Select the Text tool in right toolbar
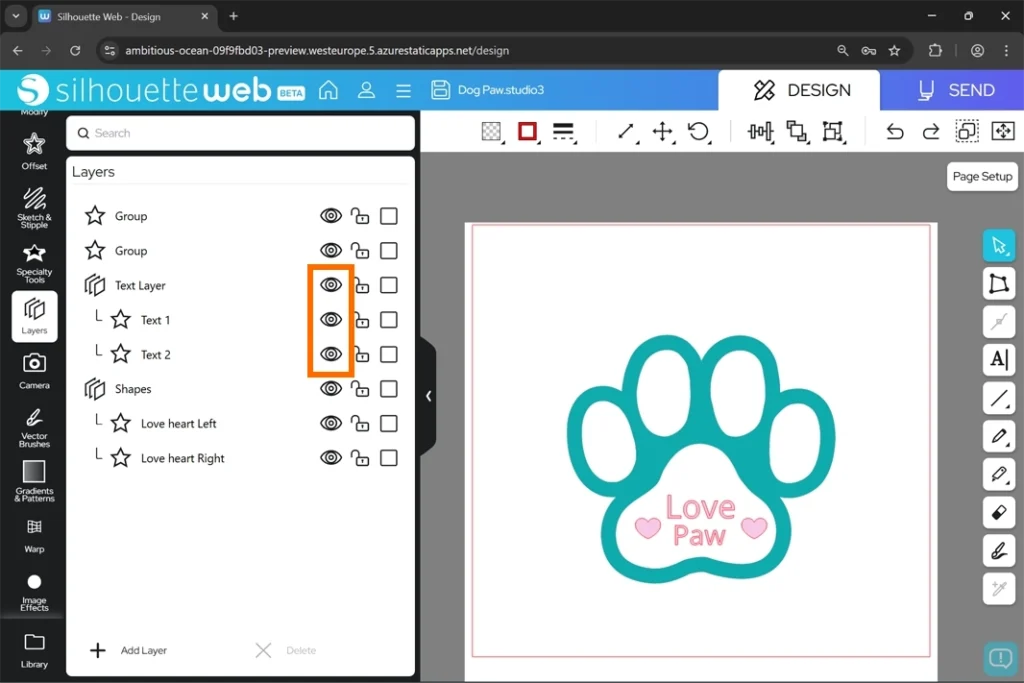The width and height of the screenshot is (1024, 683). tap(998, 359)
